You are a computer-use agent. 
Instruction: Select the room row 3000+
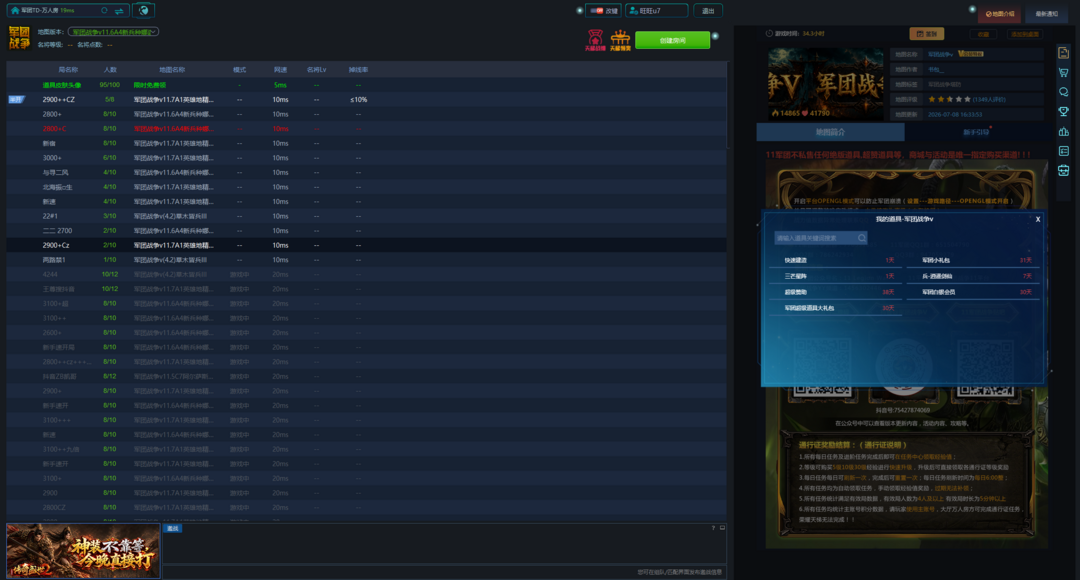point(366,158)
